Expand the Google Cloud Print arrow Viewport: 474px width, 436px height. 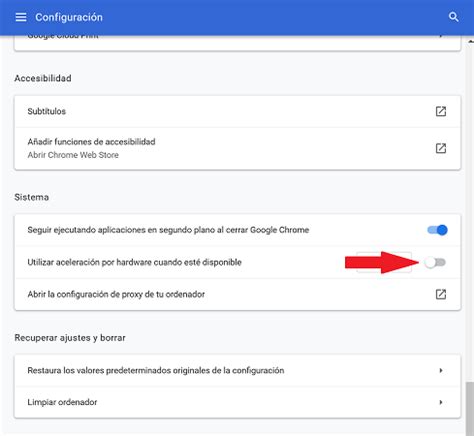click(x=441, y=36)
